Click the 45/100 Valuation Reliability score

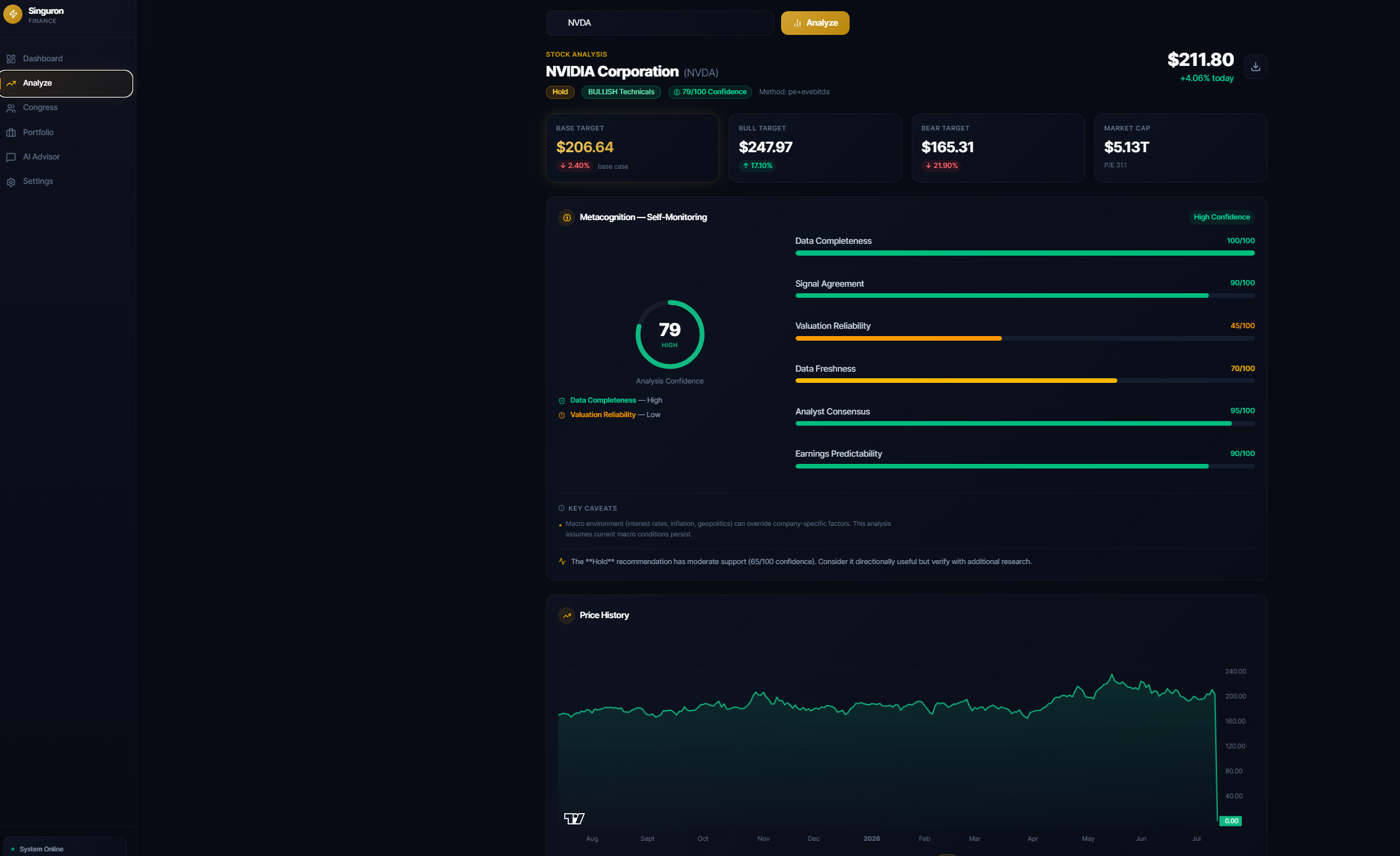coord(1242,326)
